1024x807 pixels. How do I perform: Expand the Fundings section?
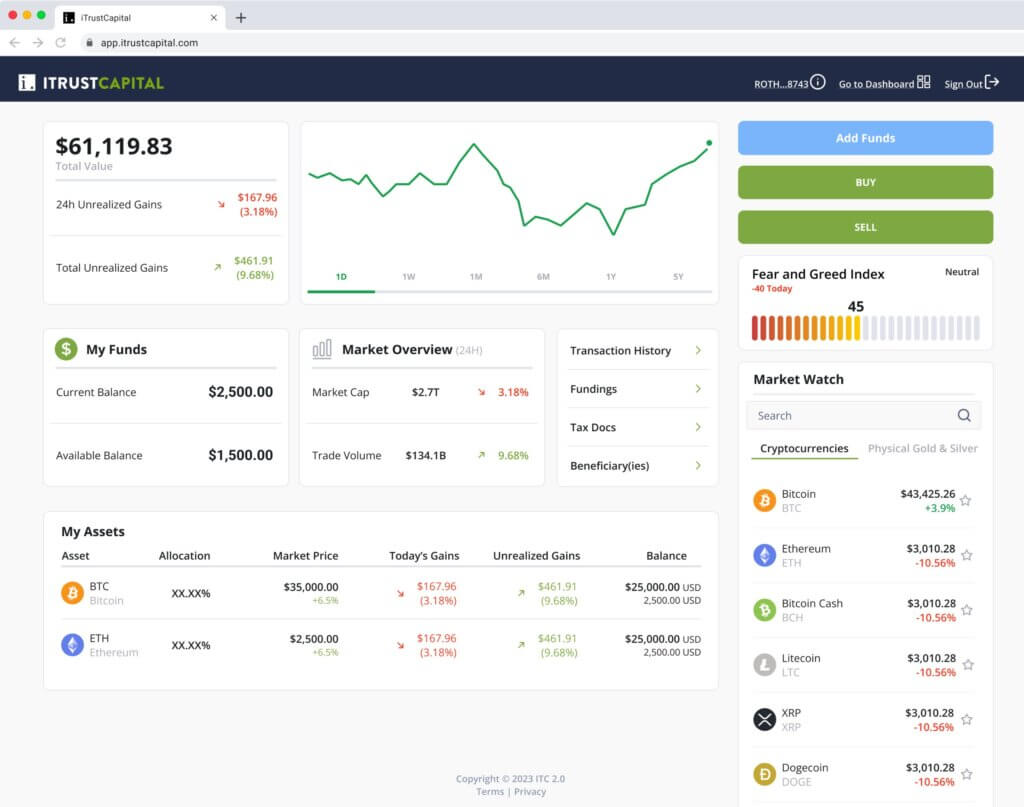pos(637,389)
